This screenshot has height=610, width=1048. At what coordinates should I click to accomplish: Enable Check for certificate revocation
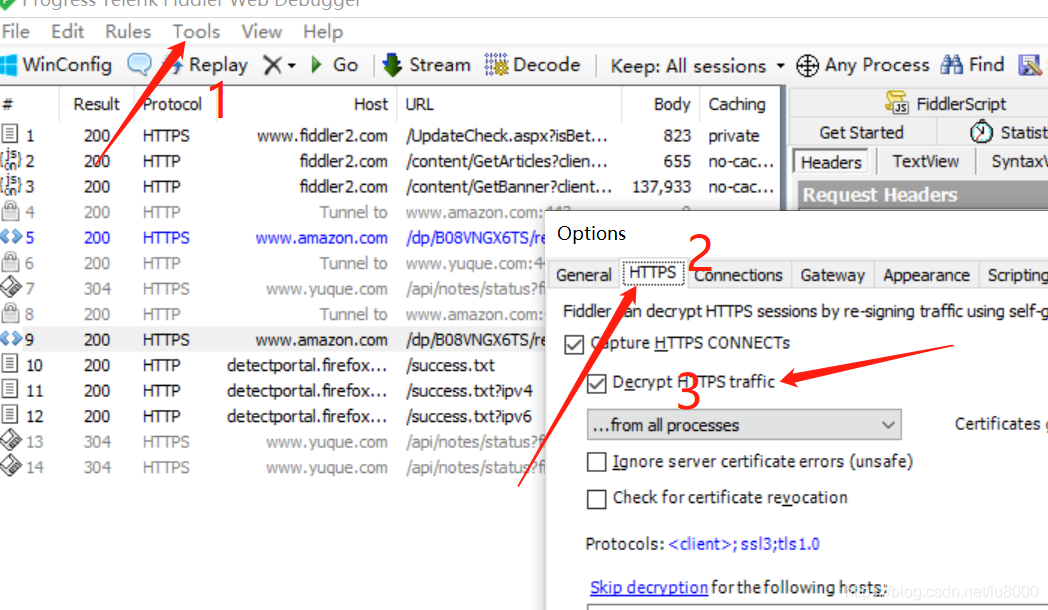(596, 499)
